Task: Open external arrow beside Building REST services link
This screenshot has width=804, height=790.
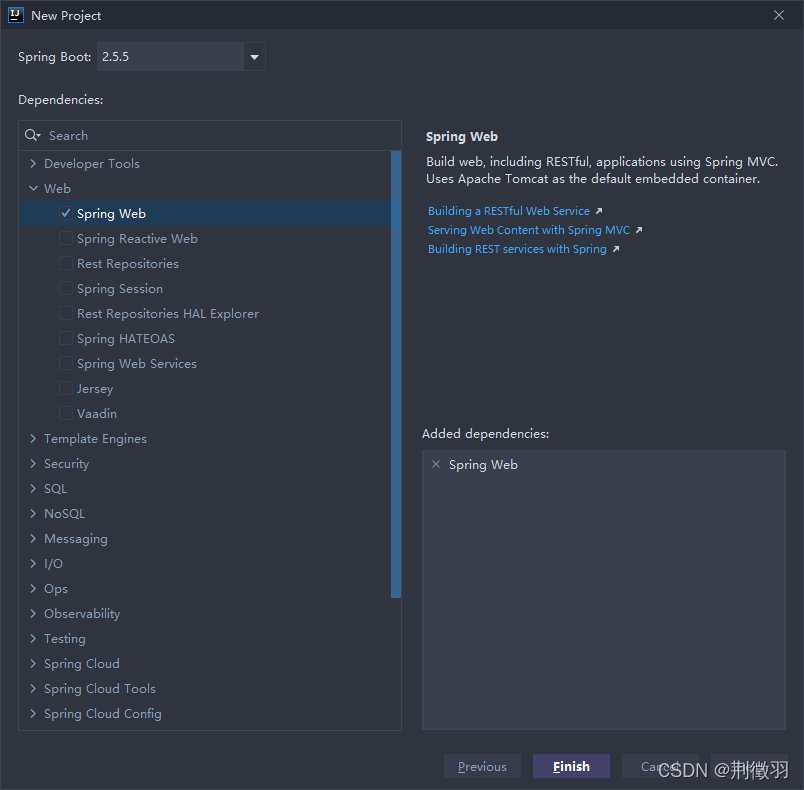Action: [616, 249]
